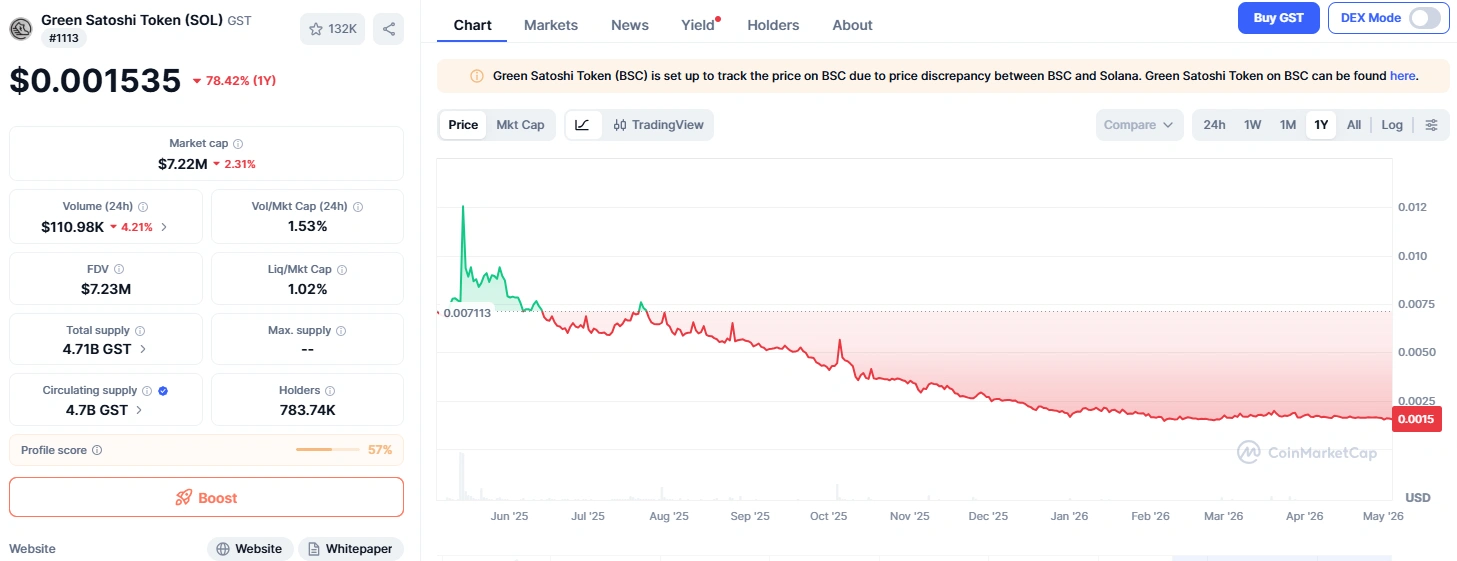This screenshot has height=561, width=1457.
Task: Click the globe icon on Website
Action: coord(223,549)
